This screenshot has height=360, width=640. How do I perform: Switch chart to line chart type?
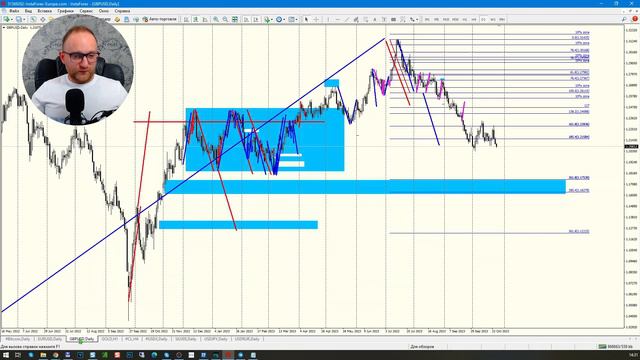(205, 19)
